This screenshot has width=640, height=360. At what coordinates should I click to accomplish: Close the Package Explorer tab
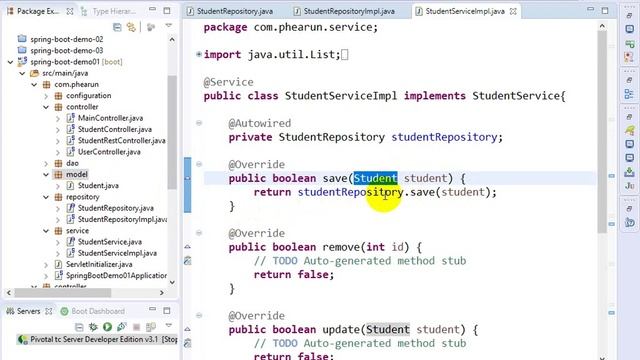coord(70,11)
